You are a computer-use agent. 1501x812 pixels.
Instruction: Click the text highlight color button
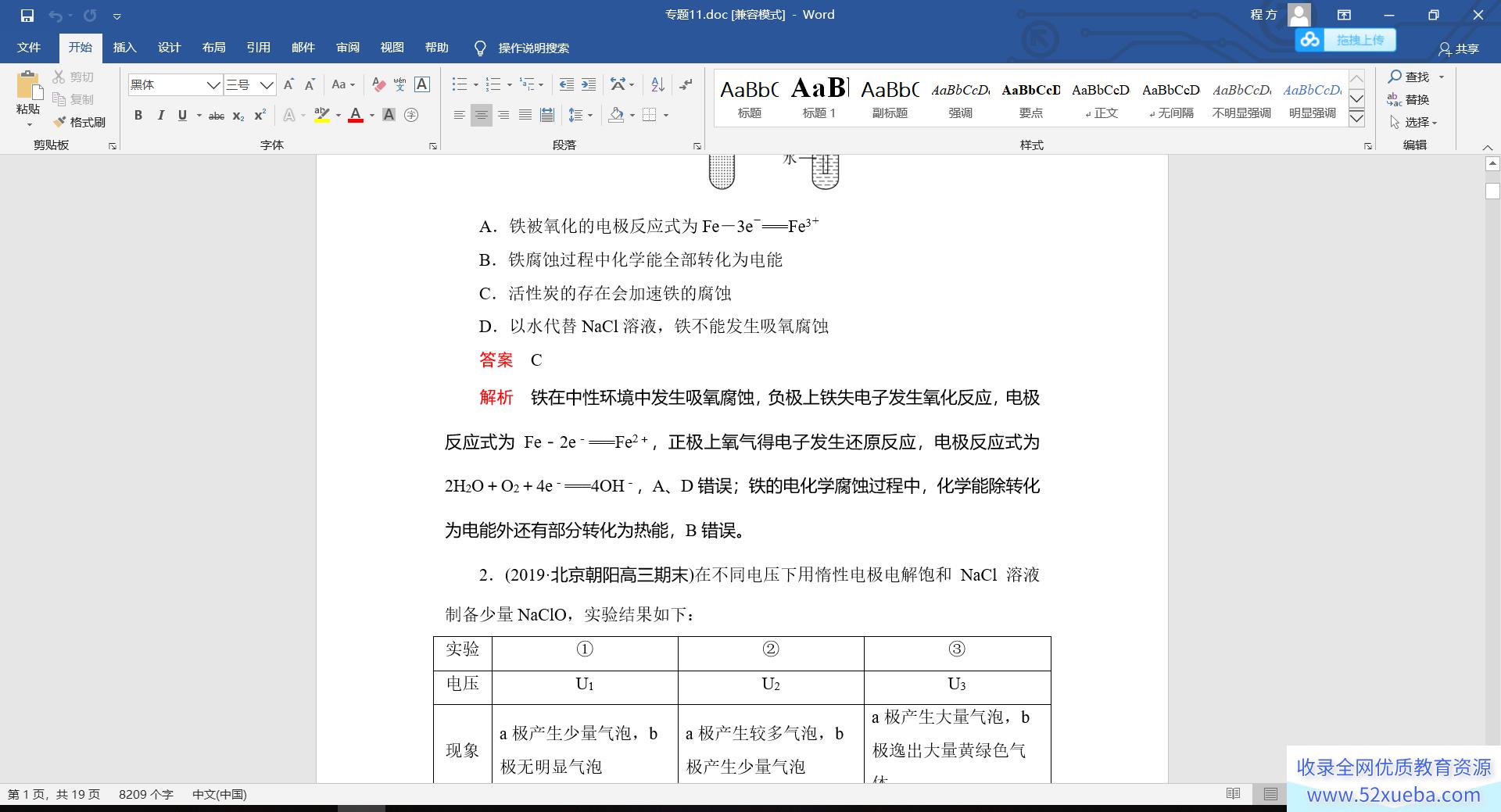click(321, 115)
